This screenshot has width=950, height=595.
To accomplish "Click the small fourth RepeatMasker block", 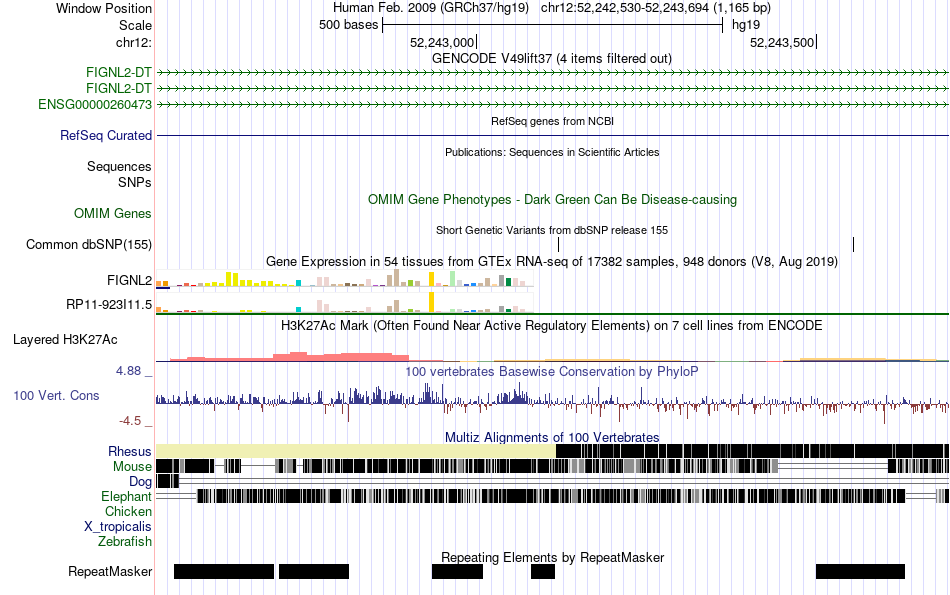I will click(x=543, y=571).
